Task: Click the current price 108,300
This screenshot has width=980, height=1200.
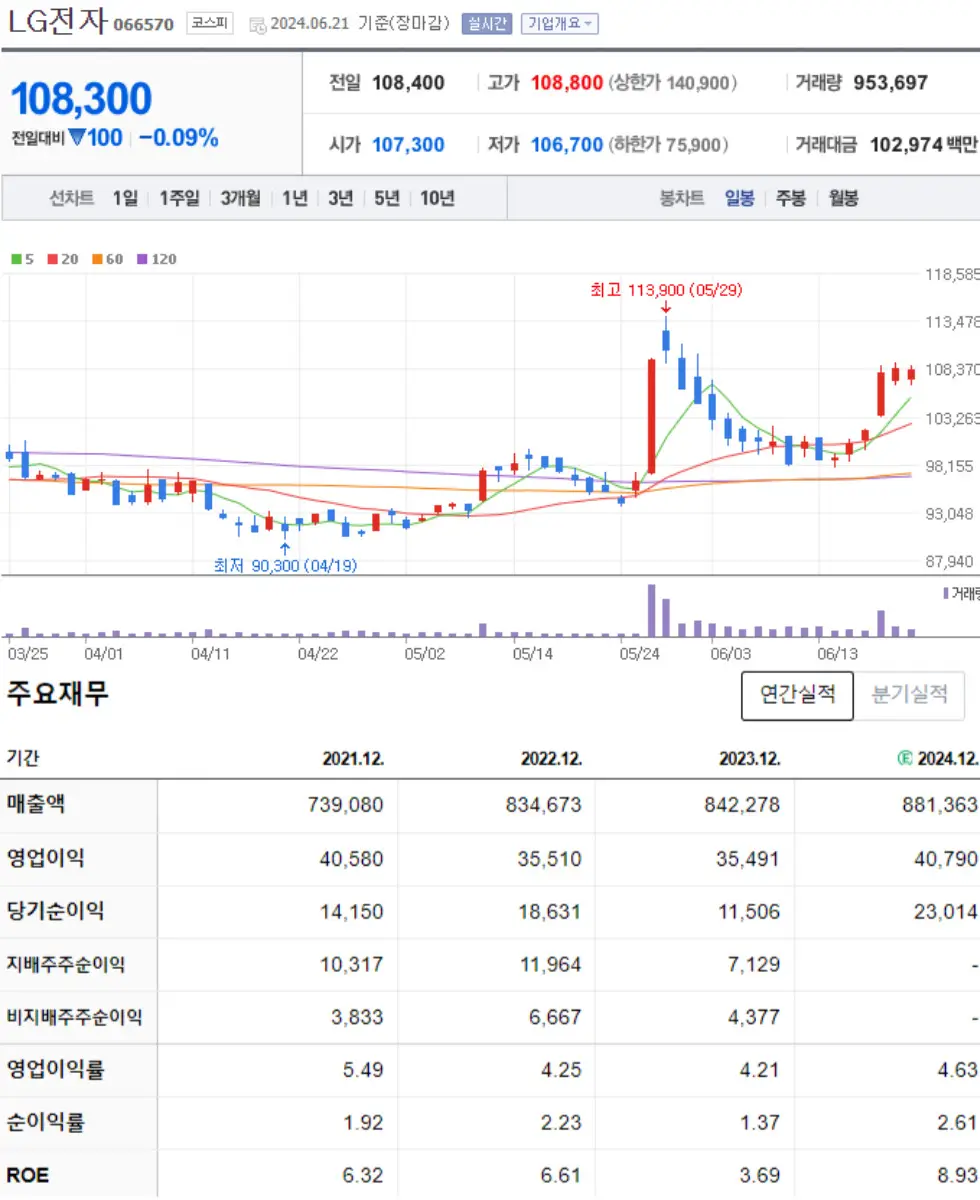Action: [x=81, y=99]
